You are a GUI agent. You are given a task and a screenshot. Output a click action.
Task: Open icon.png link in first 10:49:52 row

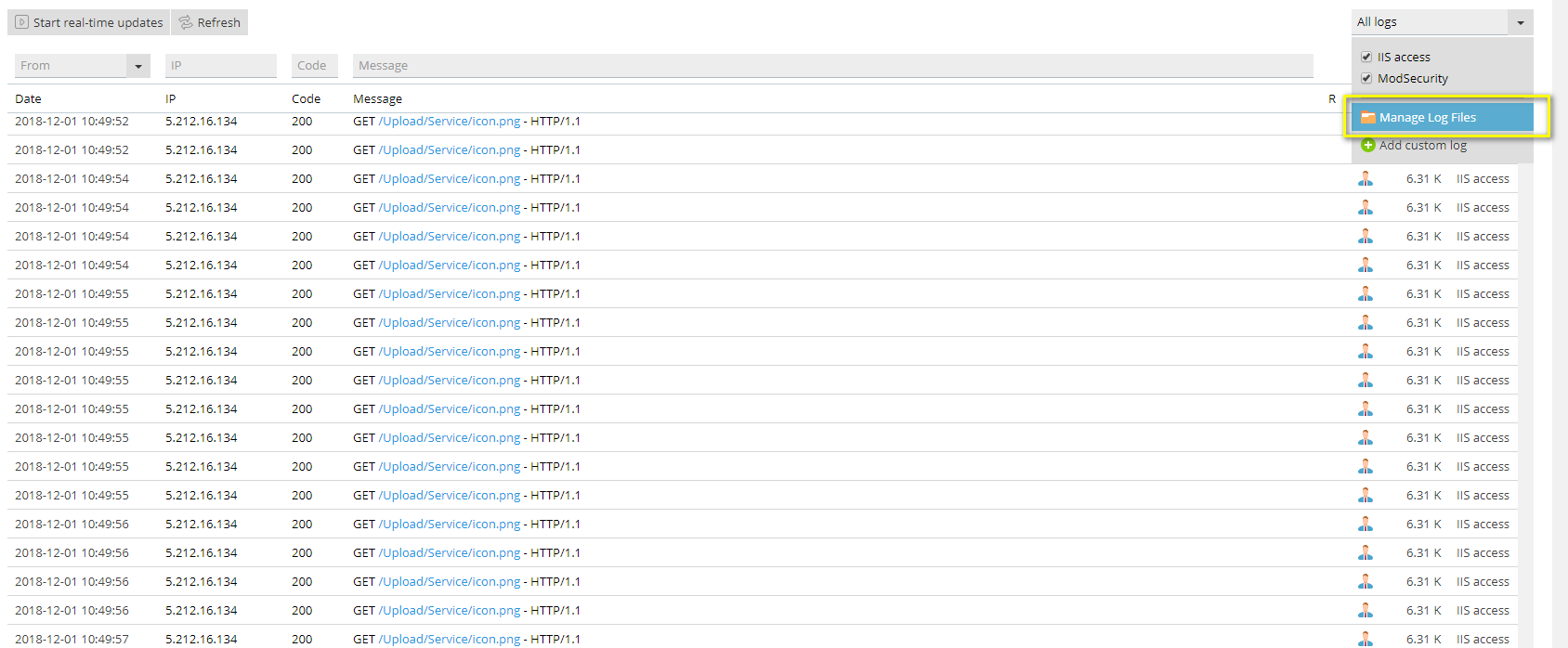click(450, 121)
